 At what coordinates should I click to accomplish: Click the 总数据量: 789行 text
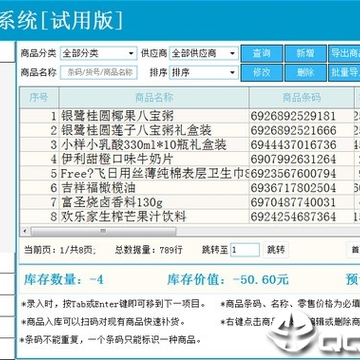point(149,250)
